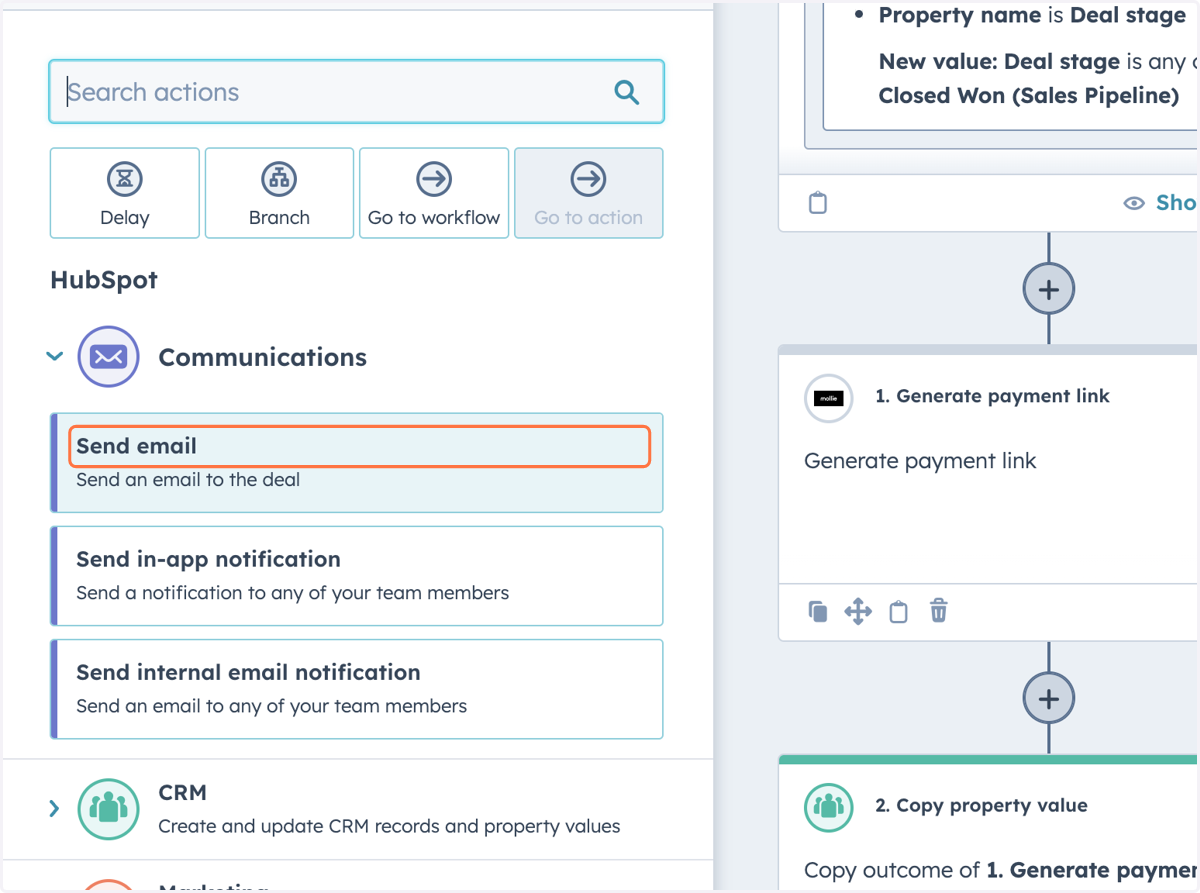Click the eye icon in trigger card

click(x=1134, y=203)
